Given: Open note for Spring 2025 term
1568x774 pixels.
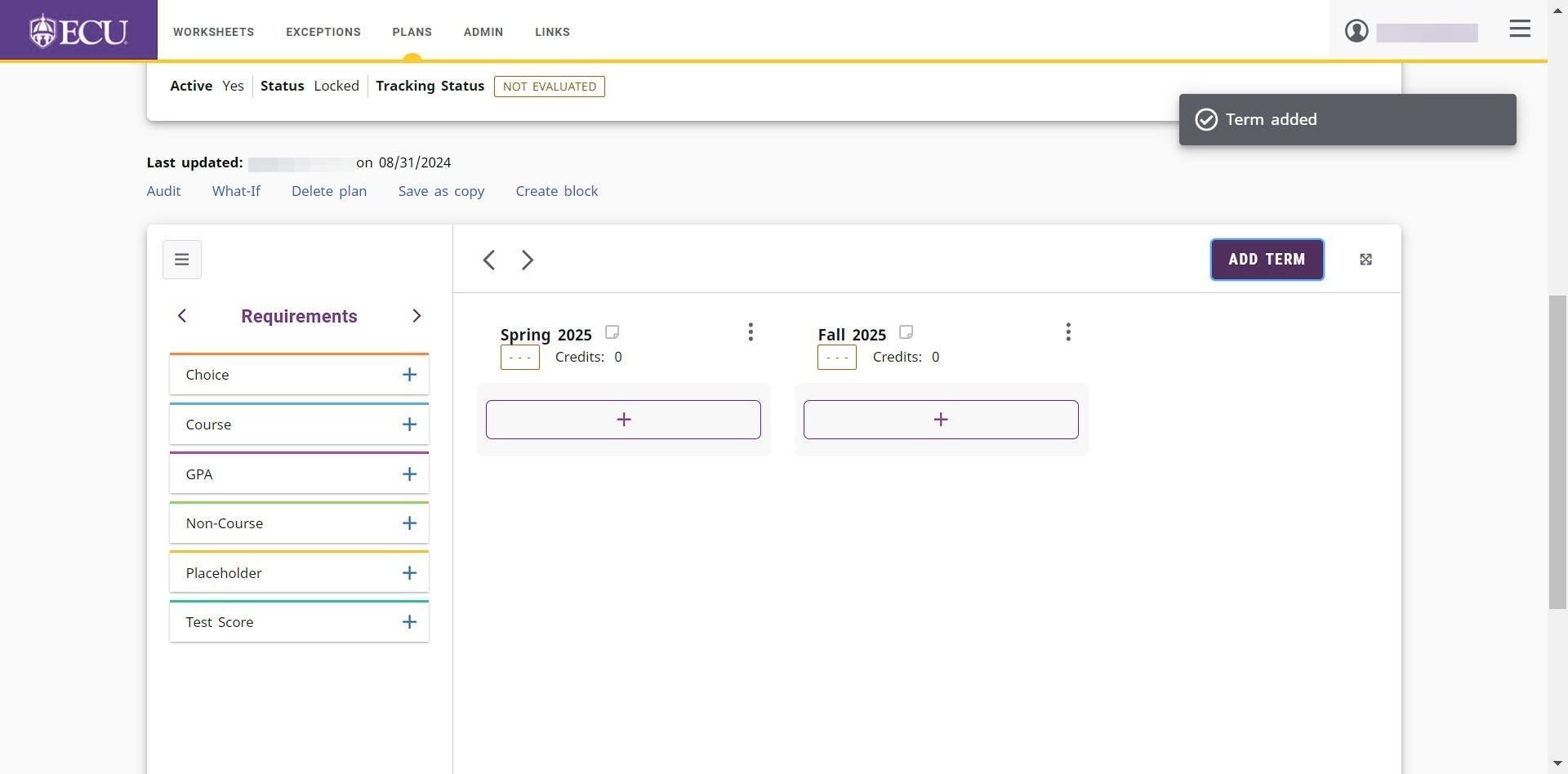Looking at the screenshot, I should (612, 332).
